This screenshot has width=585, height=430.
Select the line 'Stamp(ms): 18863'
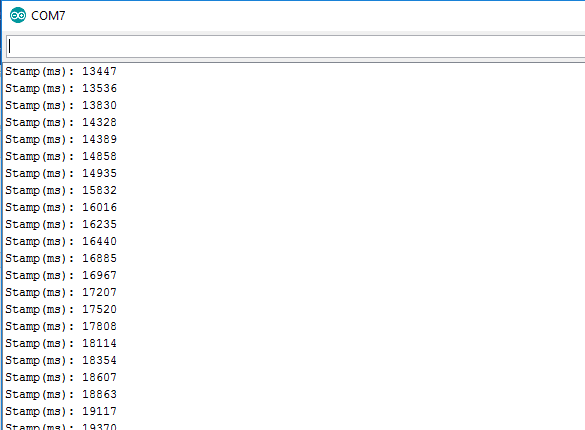pyautogui.click(x=61, y=395)
